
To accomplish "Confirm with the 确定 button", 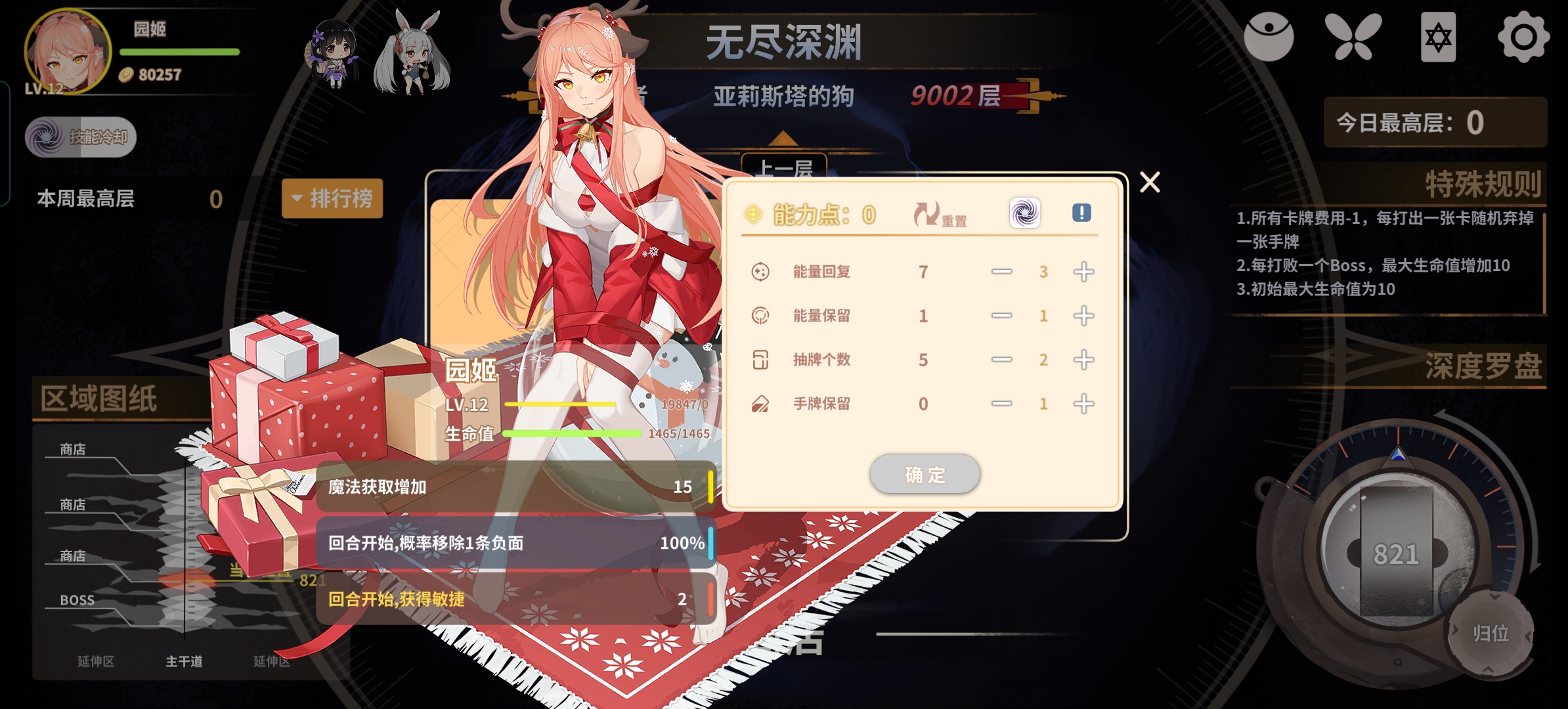I will click(925, 474).
